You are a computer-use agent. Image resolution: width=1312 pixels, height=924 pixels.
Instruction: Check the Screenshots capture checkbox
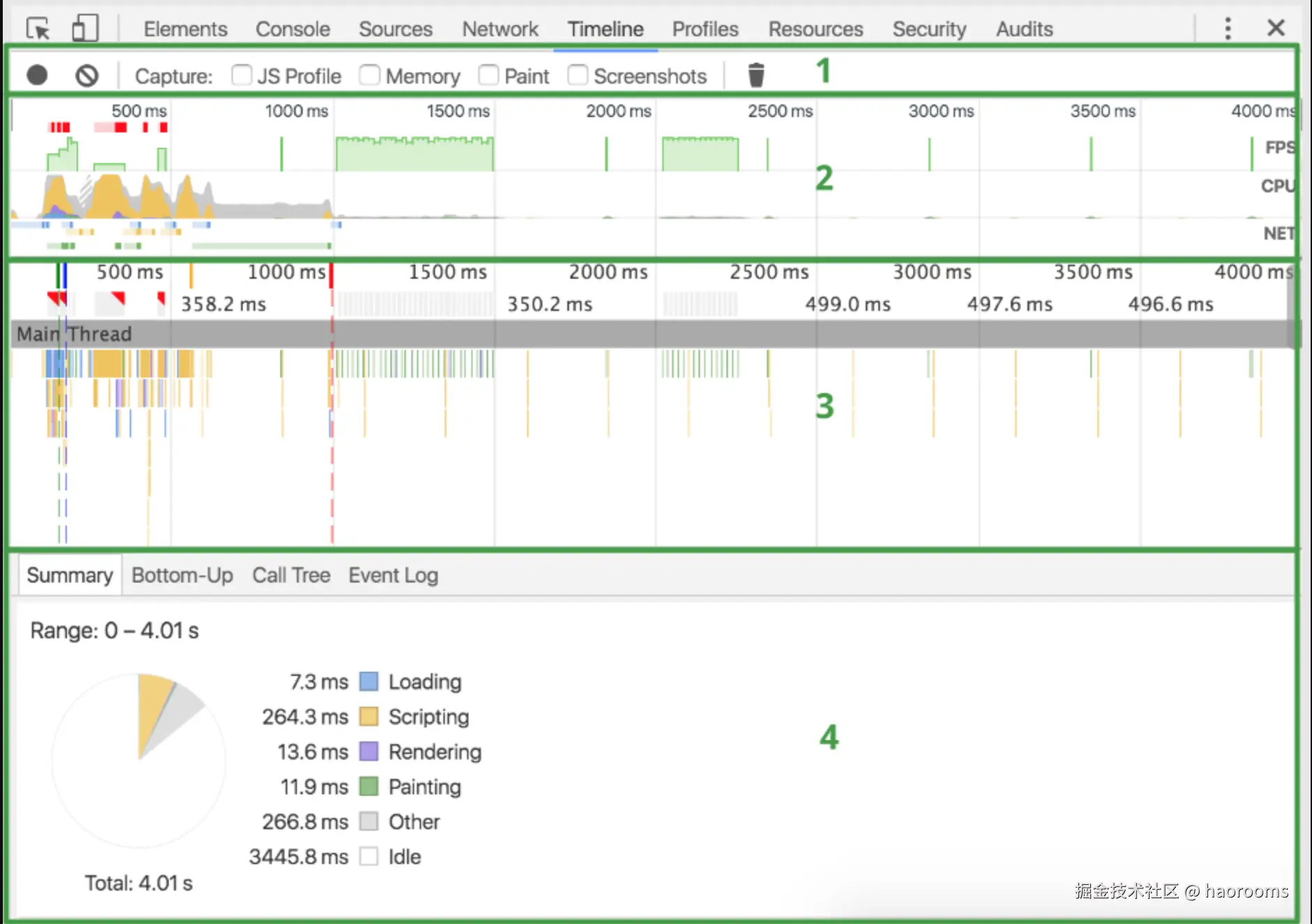coord(578,75)
